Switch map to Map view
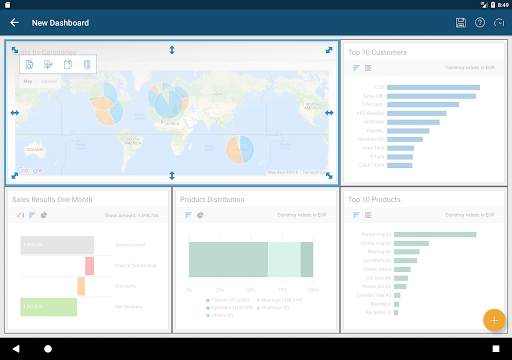Image resolution: width=512 pixels, height=360 pixels. tap(28, 81)
